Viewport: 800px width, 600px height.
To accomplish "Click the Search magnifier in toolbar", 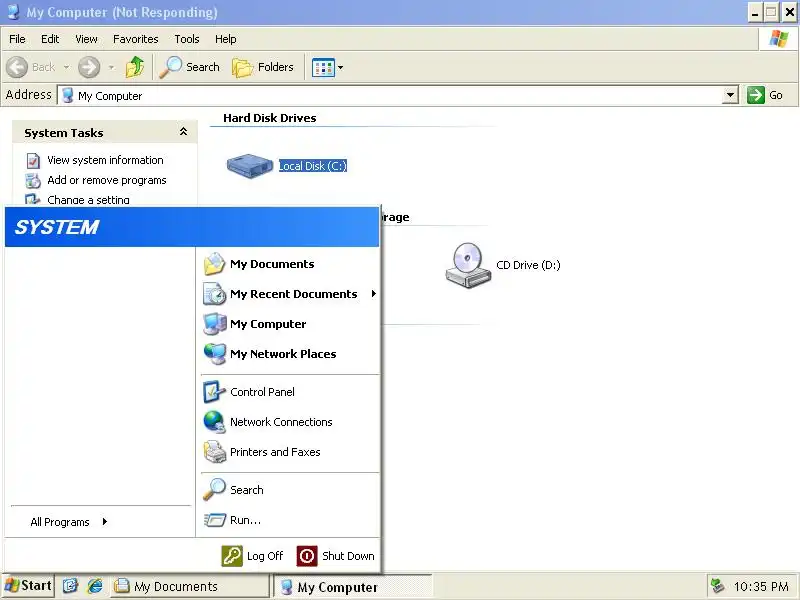I will (170, 67).
